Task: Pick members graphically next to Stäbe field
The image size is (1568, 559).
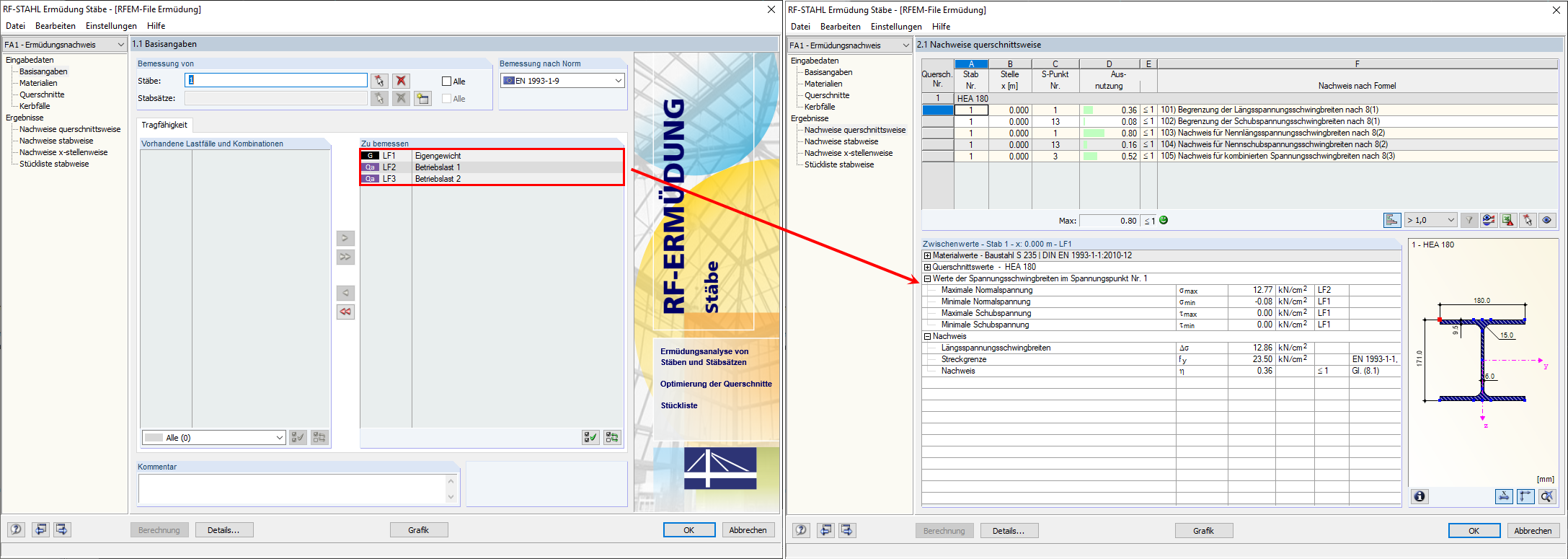Action: tap(379, 81)
